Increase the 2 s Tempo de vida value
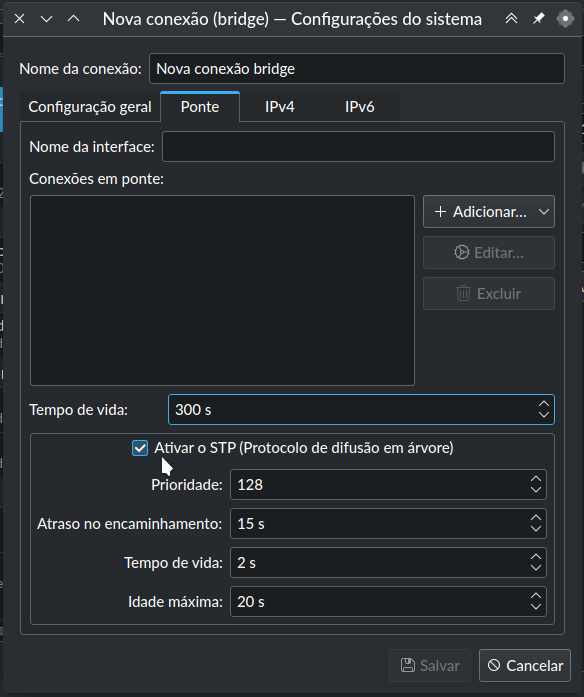This screenshot has width=584, height=697. [536, 557]
